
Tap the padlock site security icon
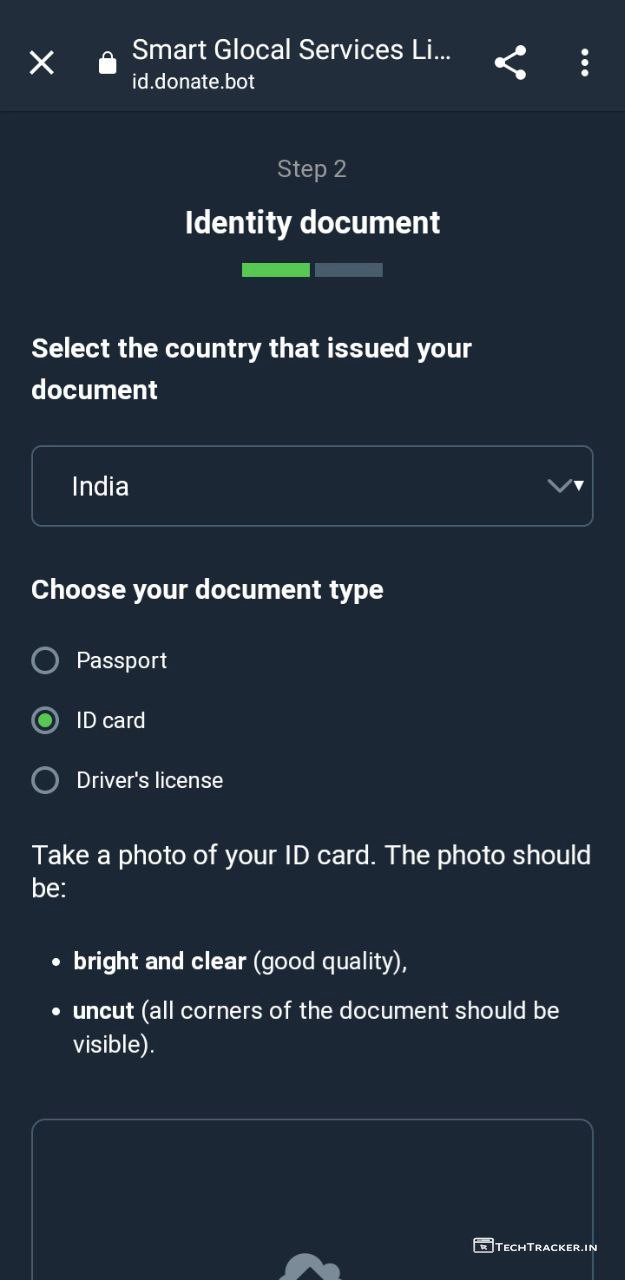click(x=107, y=64)
